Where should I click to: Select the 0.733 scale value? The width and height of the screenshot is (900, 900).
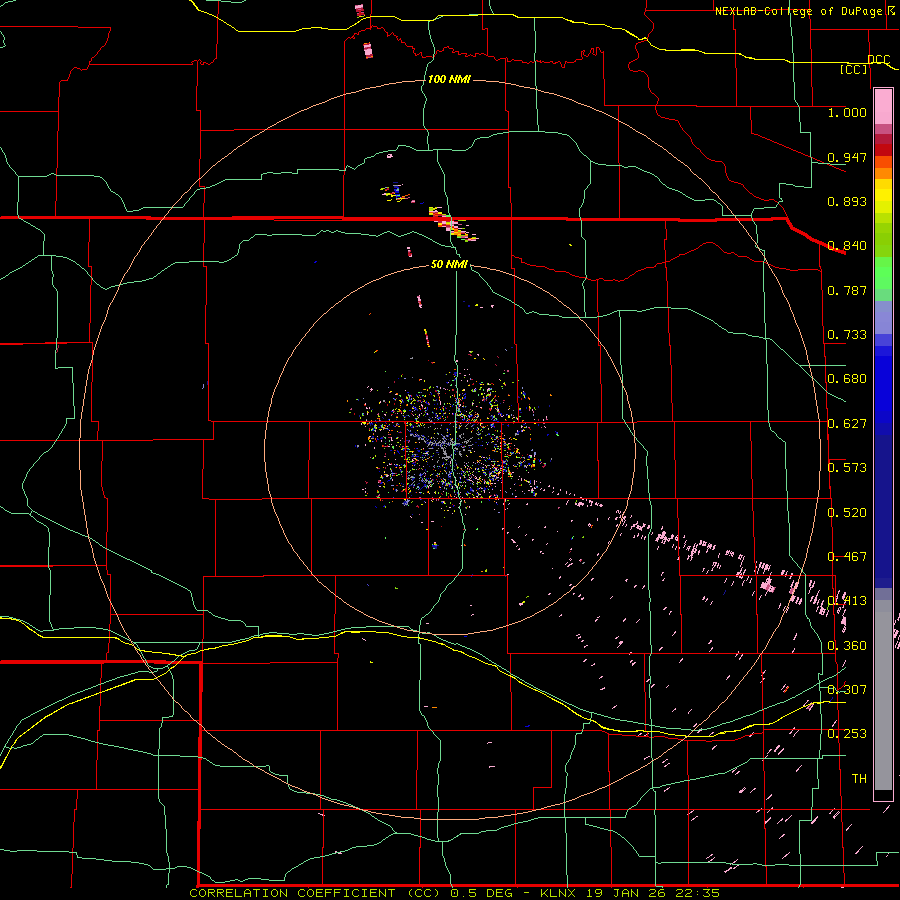847,335
